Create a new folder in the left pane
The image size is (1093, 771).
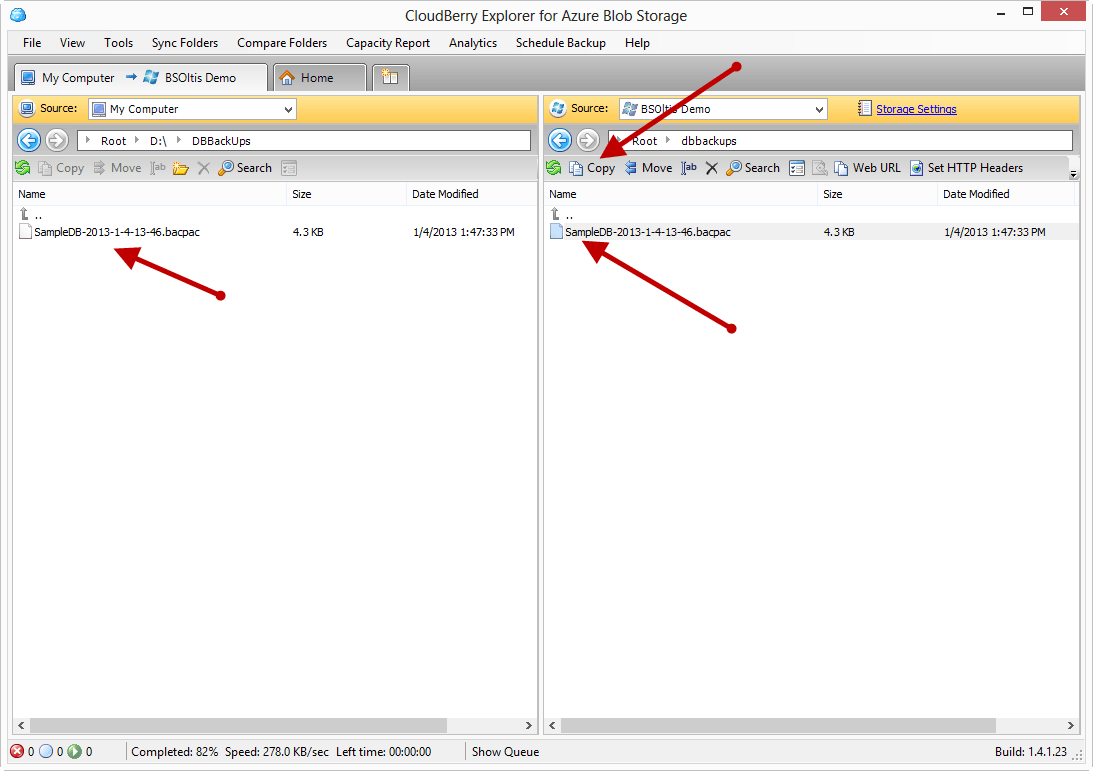[x=181, y=168]
